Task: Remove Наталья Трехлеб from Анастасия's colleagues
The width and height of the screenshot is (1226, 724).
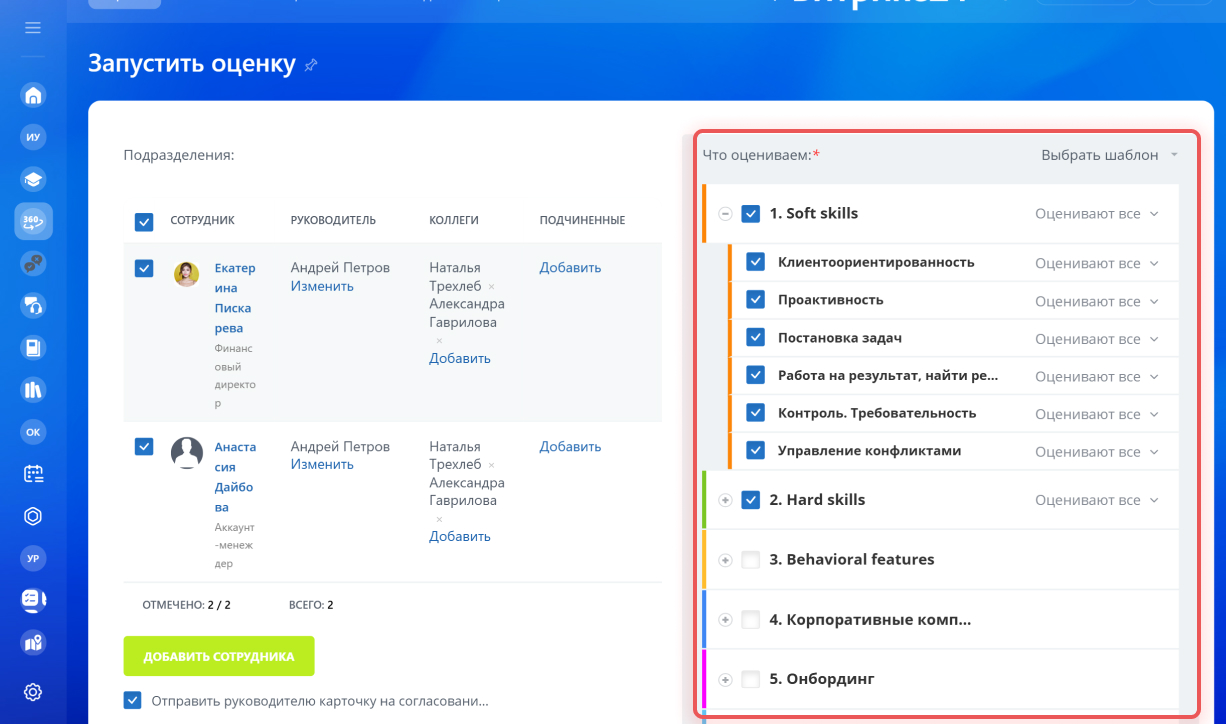Action: [x=491, y=465]
